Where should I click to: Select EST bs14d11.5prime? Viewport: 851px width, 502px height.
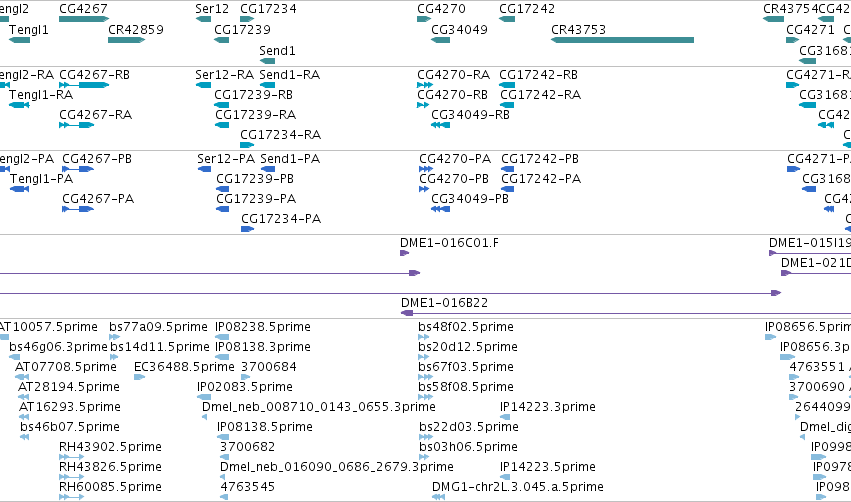pos(160,347)
